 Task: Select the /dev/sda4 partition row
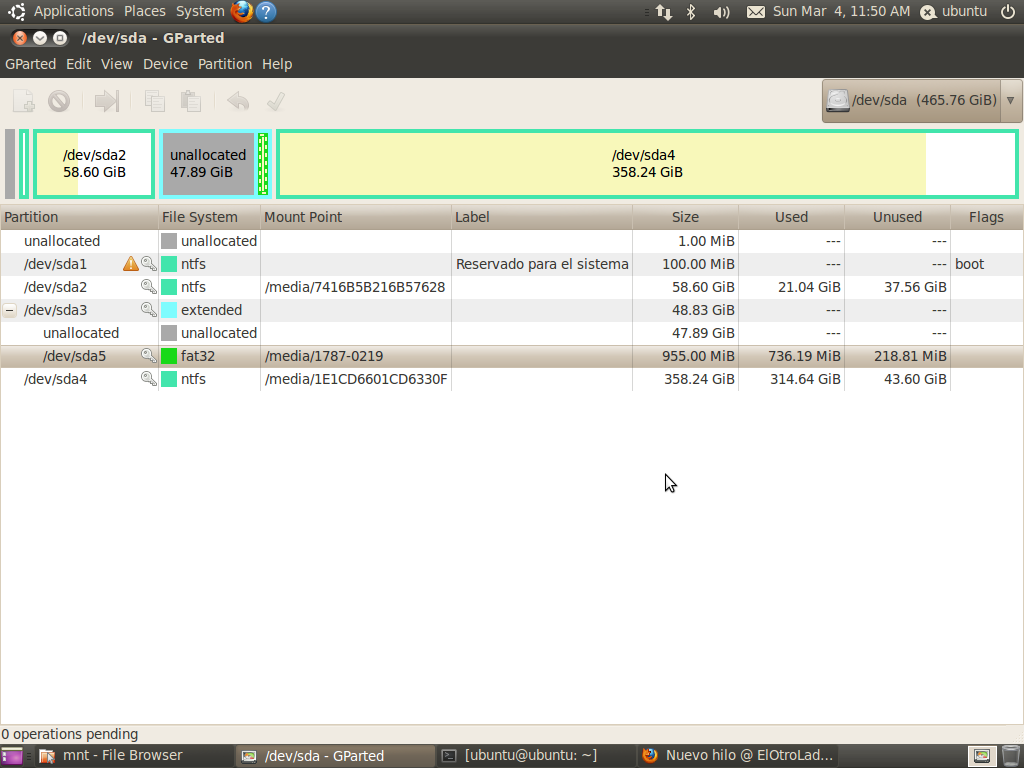point(511,379)
